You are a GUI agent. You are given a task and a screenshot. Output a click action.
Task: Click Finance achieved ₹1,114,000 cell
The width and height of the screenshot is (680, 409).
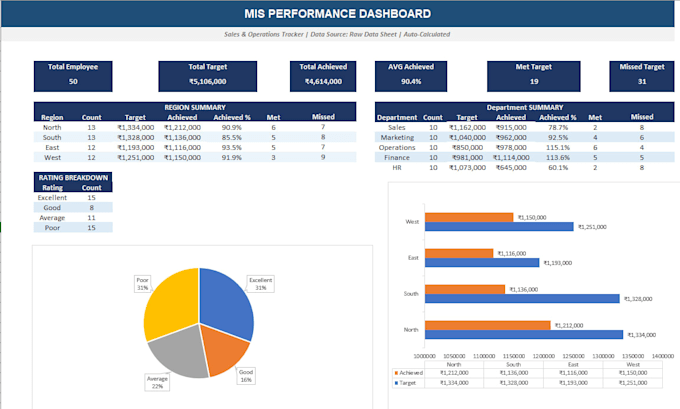(x=511, y=157)
